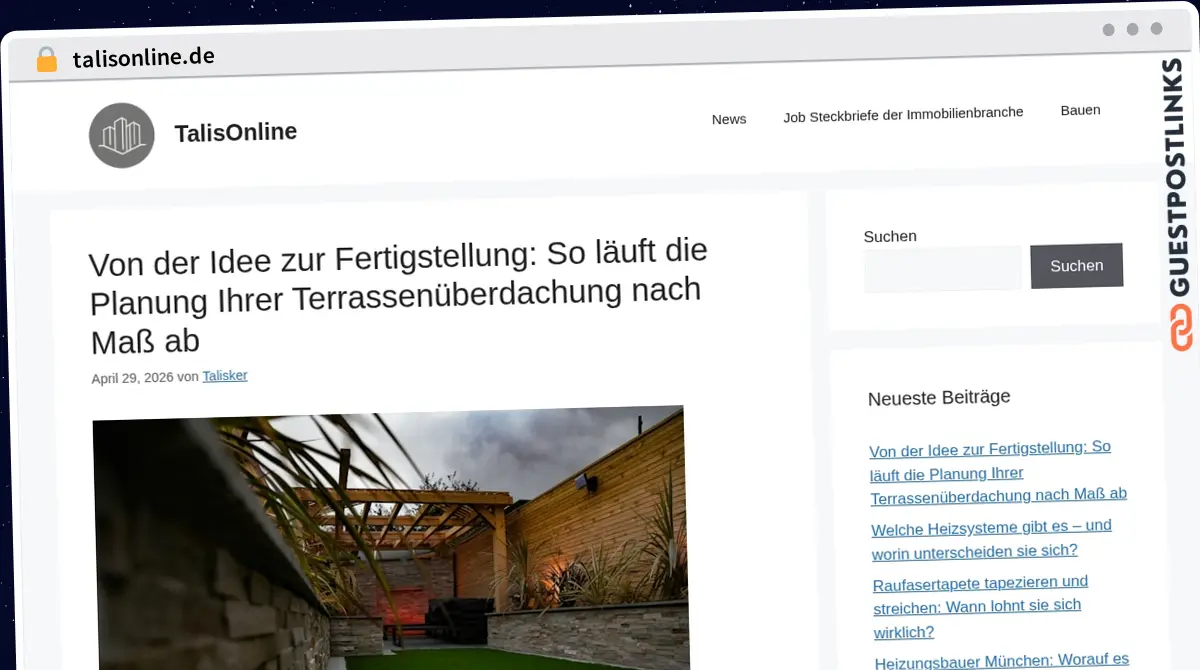1200x670 pixels.
Task: Open sidebar link Von der Idee zur Fertigstellung
Action: (997, 472)
